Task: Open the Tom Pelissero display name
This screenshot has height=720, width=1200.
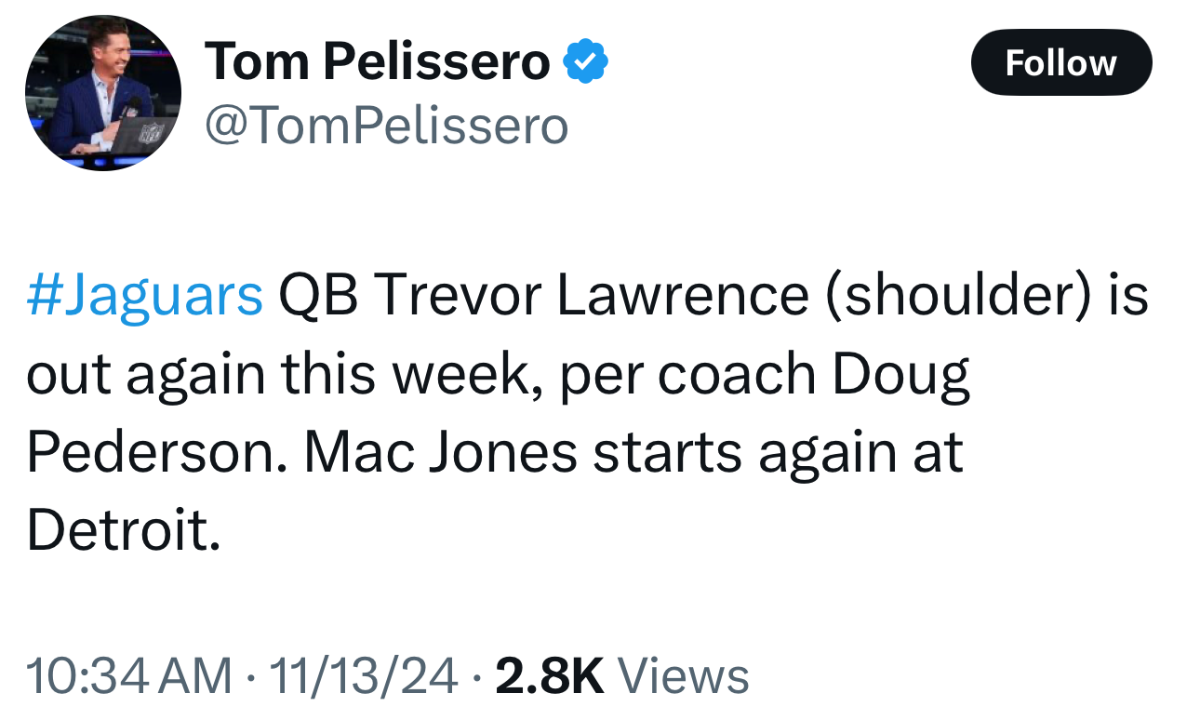Action: coord(377,63)
